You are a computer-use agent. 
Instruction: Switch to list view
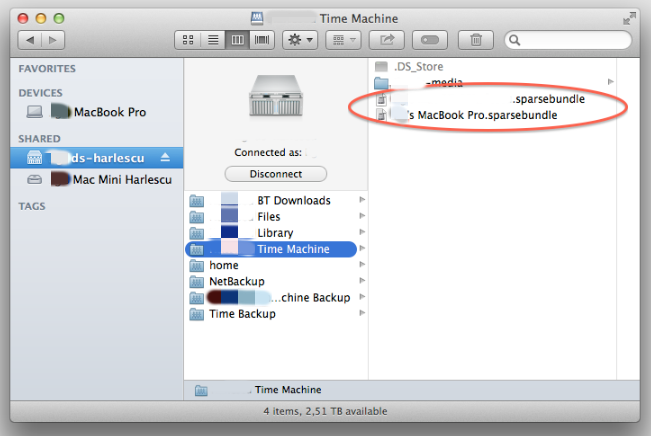point(211,40)
